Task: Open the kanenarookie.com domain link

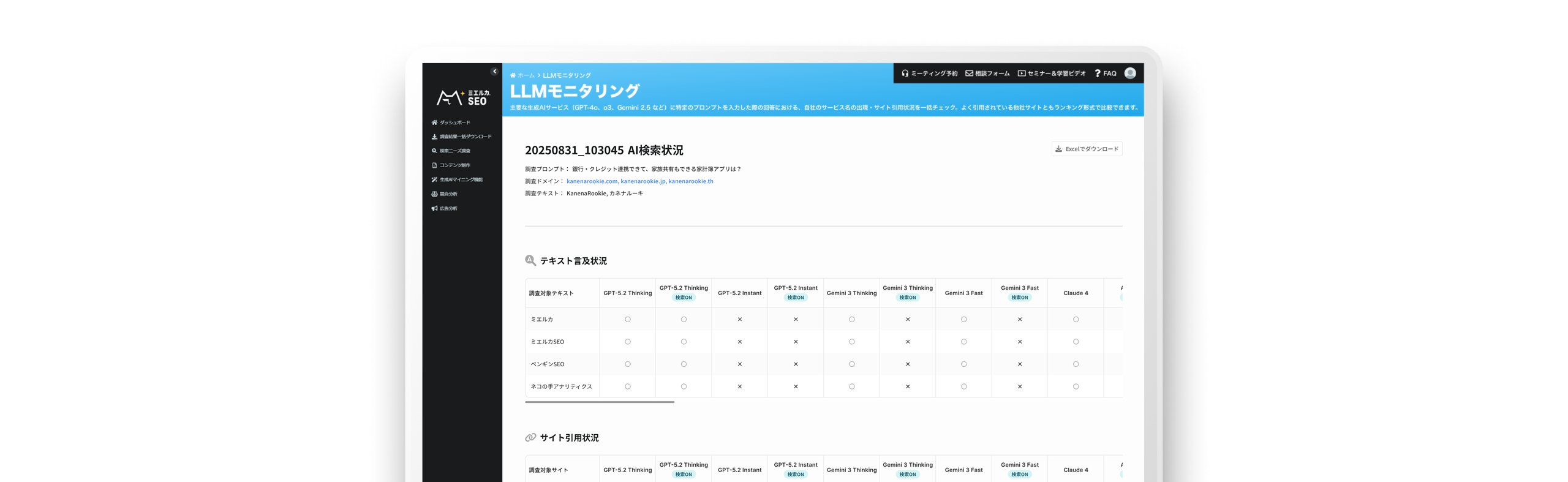Action: coord(592,181)
